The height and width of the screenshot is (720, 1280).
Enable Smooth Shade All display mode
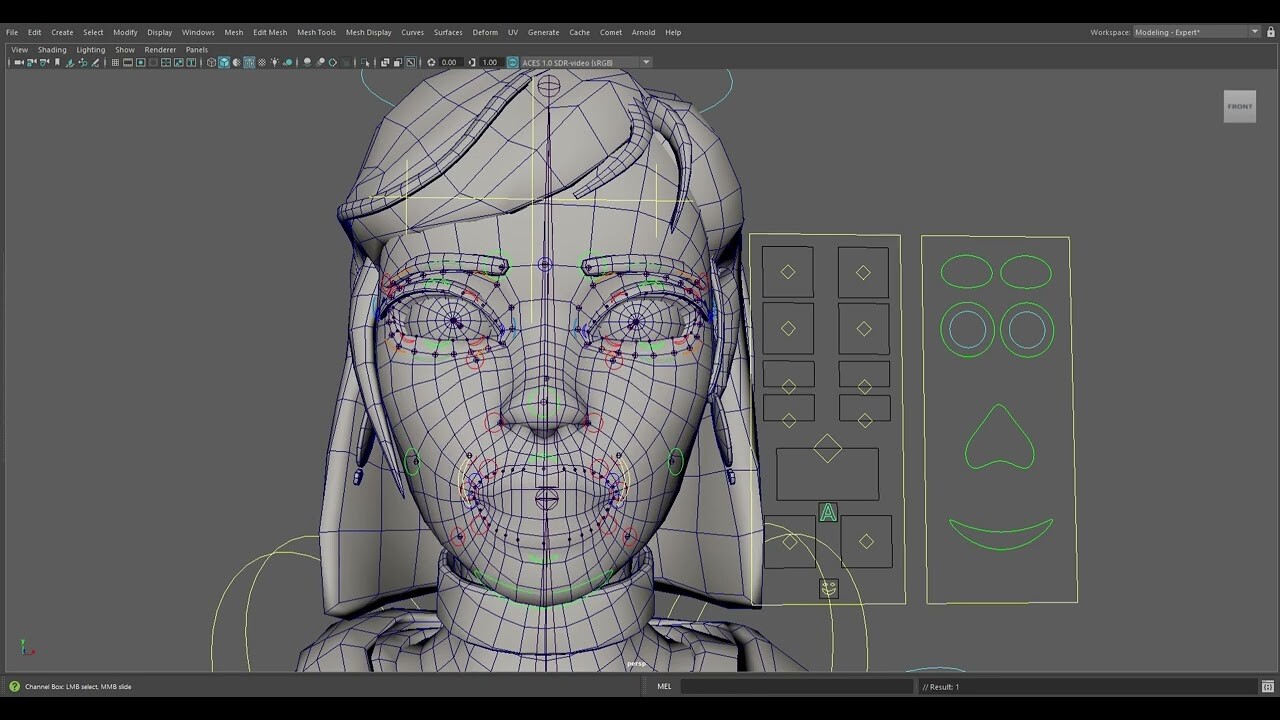click(x=223, y=62)
